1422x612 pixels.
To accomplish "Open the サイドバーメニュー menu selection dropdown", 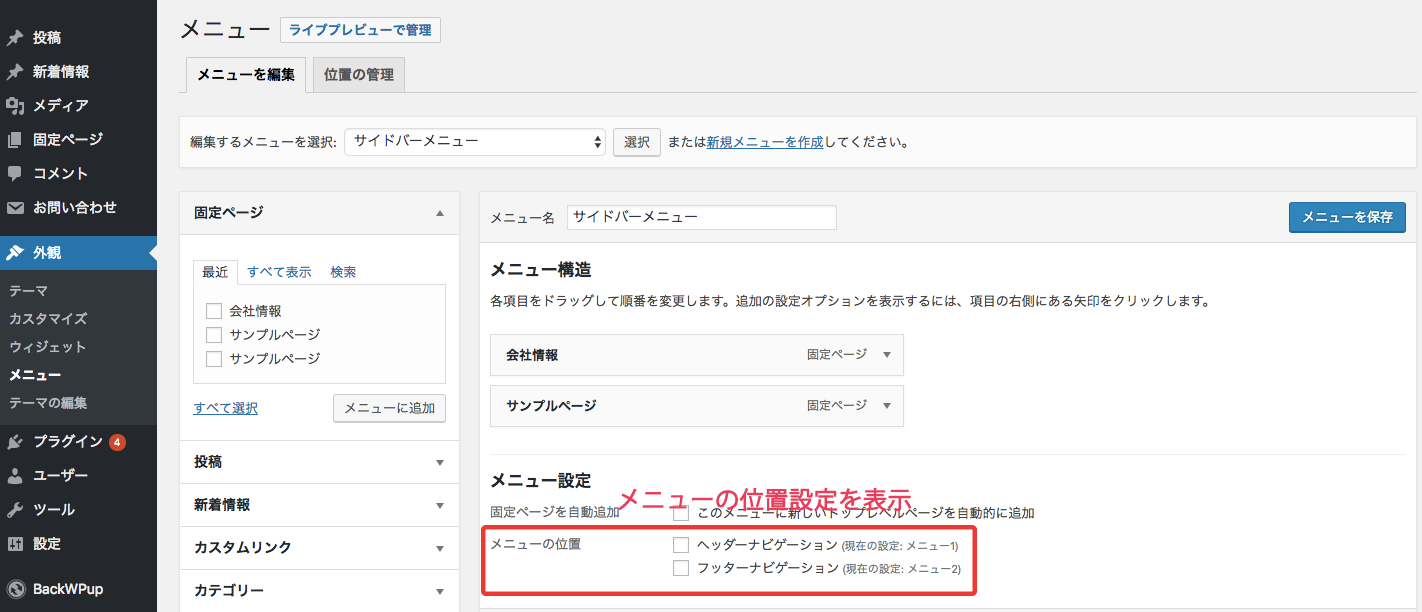I will click(x=475, y=142).
